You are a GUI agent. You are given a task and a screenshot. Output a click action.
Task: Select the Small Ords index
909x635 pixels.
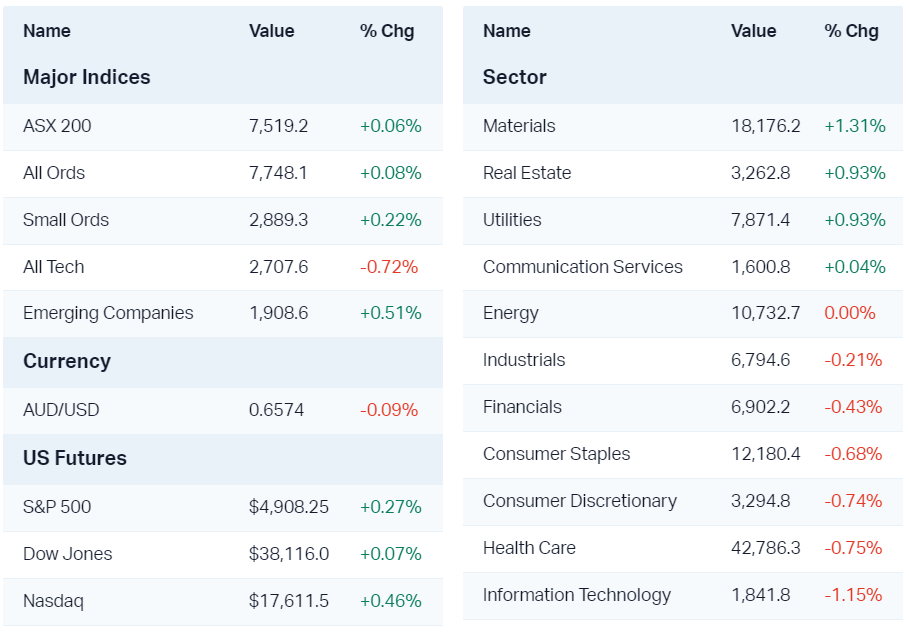click(x=66, y=220)
